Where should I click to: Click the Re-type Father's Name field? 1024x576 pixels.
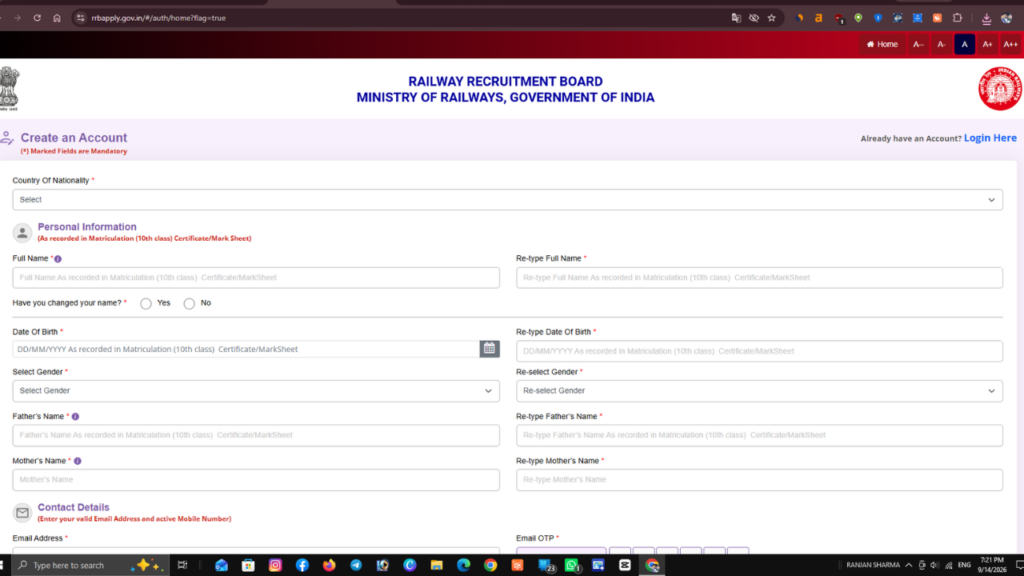click(x=760, y=436)
